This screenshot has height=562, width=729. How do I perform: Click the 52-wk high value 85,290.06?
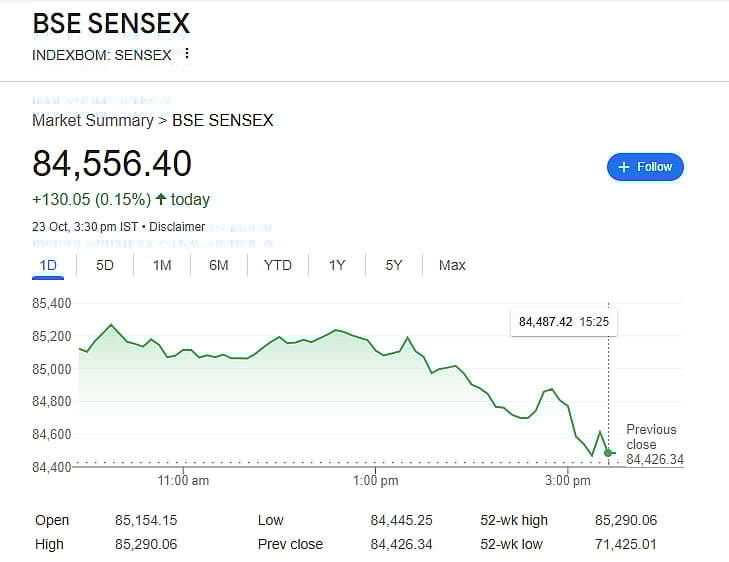click(626, 520)
